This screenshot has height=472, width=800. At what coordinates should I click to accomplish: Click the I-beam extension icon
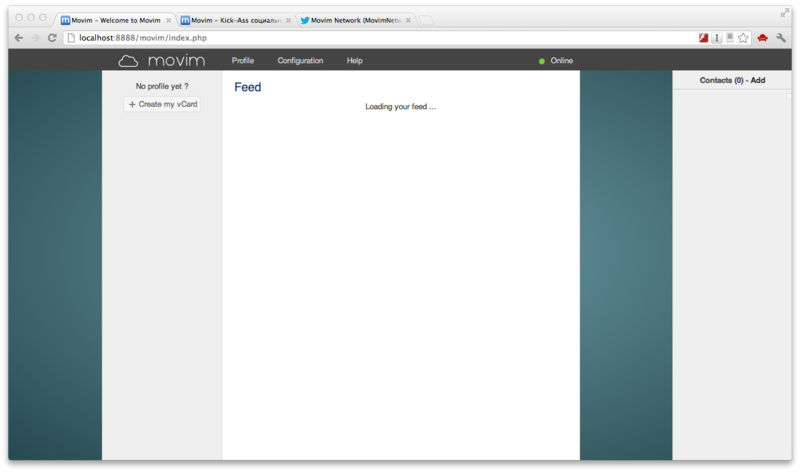tap(717, 38)
